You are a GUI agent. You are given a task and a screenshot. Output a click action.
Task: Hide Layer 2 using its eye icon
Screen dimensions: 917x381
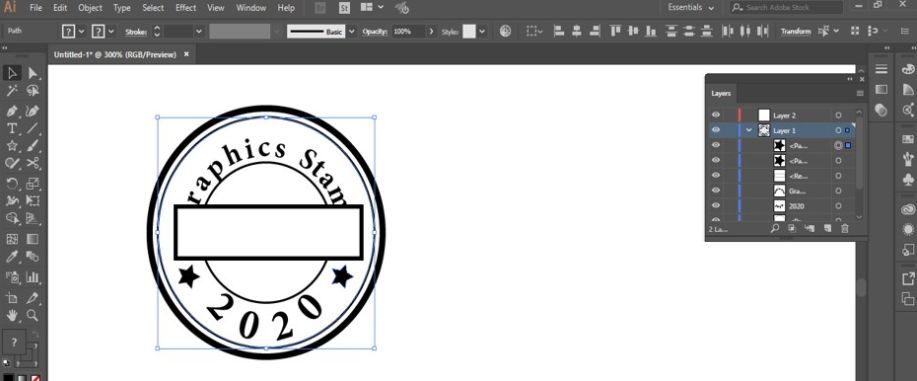[716, 115]
